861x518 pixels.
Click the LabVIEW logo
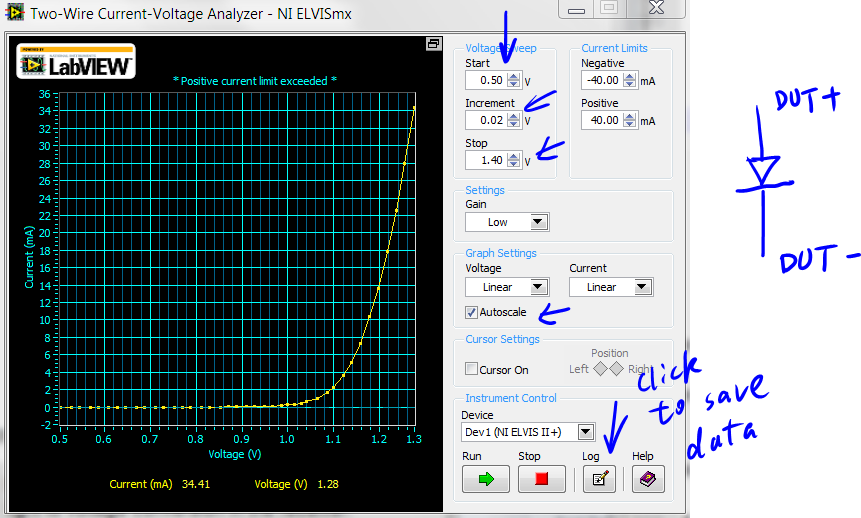point(76,62)
